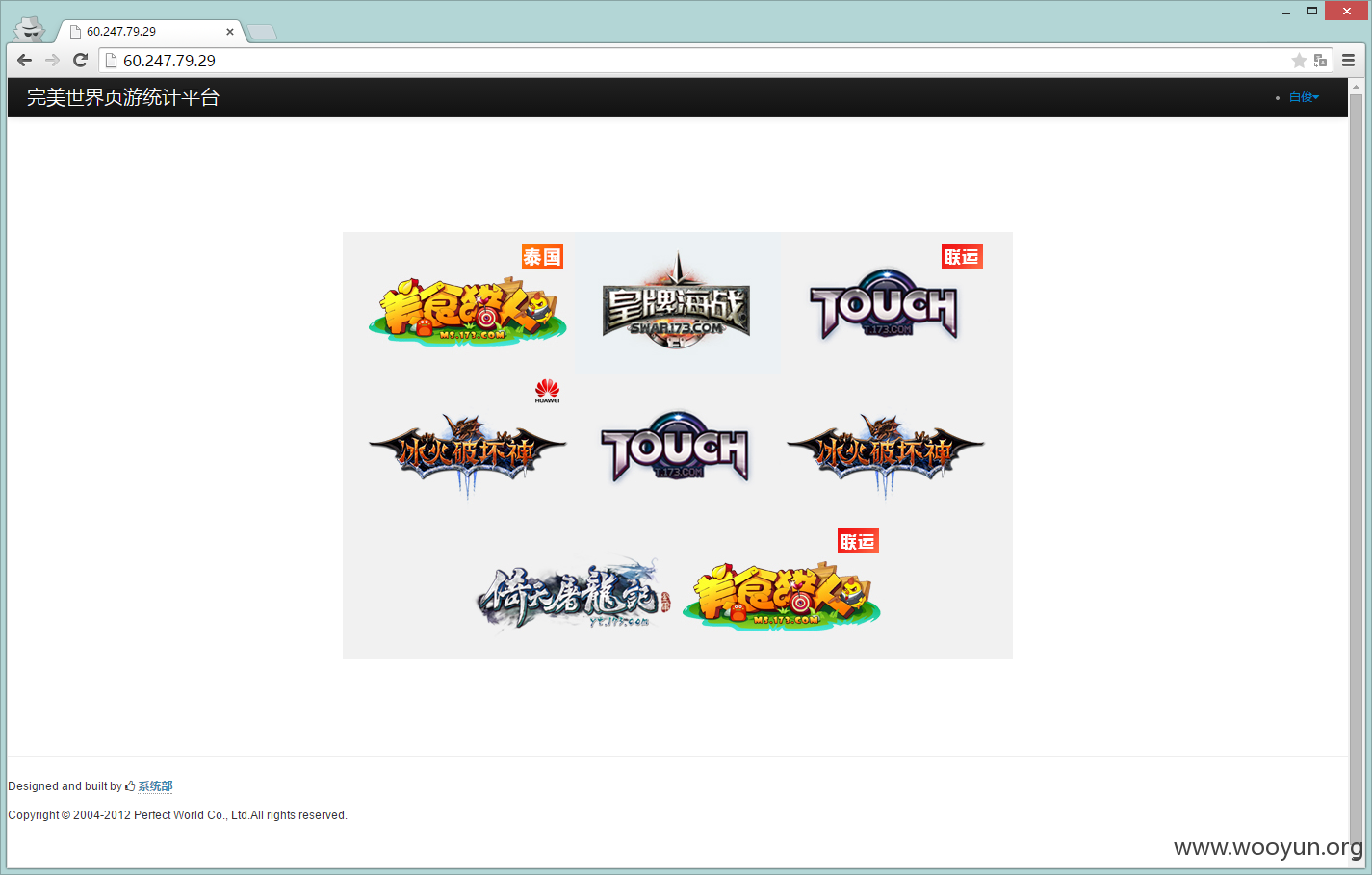1372x875 pixels.
Task: Select the 60.247.79.29 browser tab
Action: [149, 32]
